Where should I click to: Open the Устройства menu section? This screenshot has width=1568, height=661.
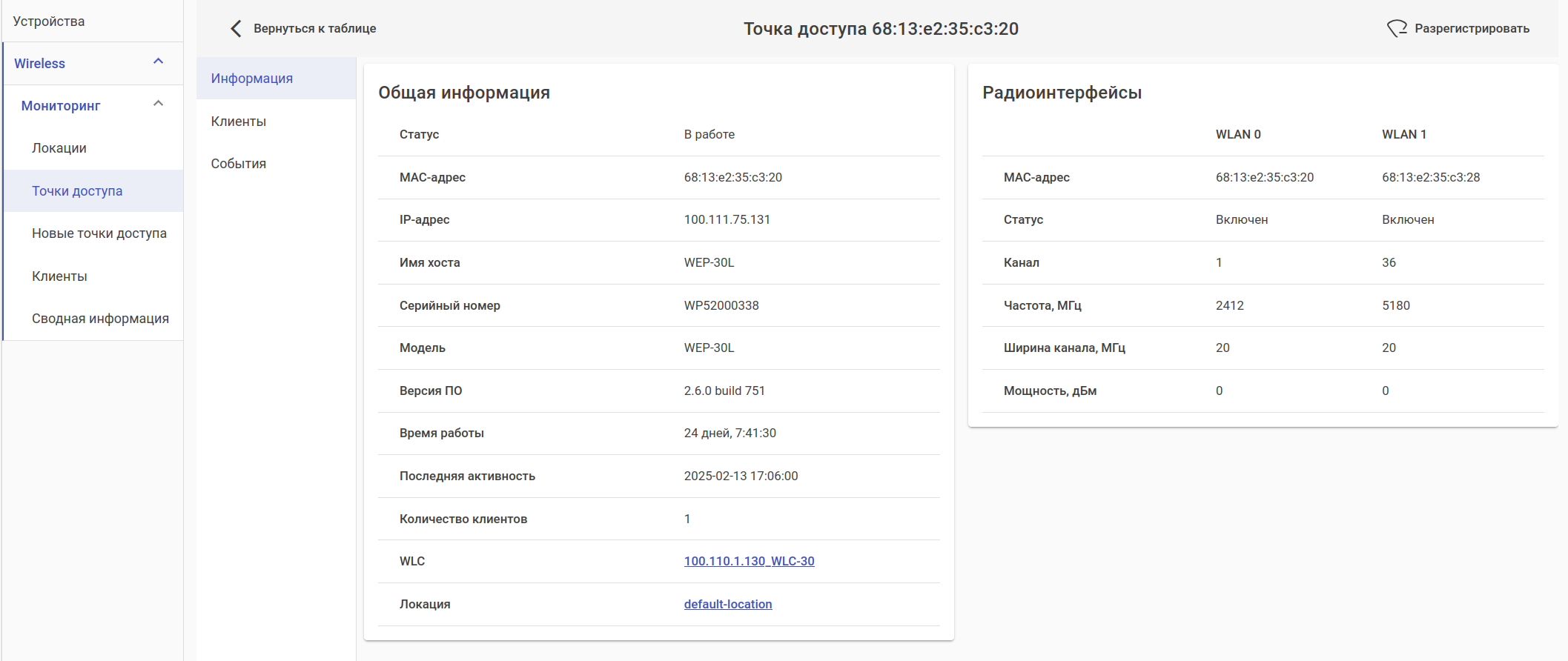pyautogui.click(x=49, y=21)
